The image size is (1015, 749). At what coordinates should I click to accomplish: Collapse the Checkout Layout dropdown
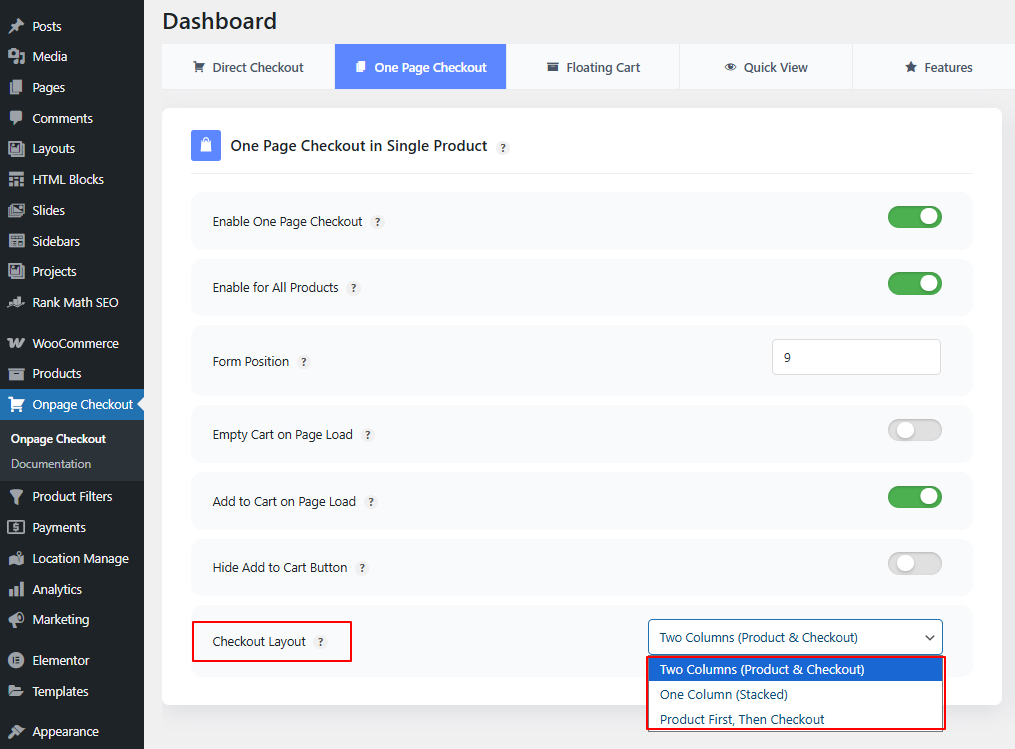(x=795, y=638)
